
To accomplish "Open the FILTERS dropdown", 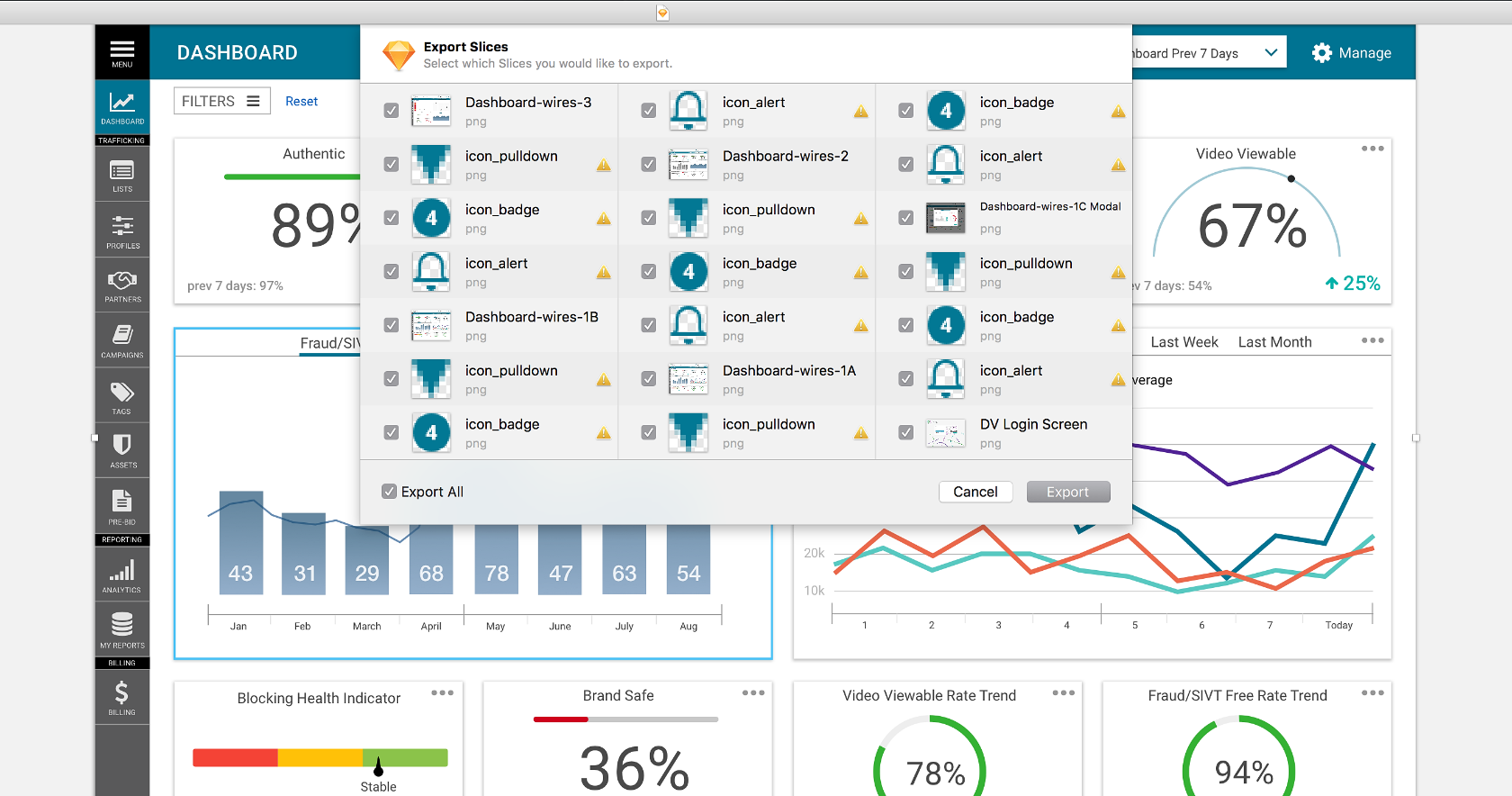I will click(x=220, y=102).
